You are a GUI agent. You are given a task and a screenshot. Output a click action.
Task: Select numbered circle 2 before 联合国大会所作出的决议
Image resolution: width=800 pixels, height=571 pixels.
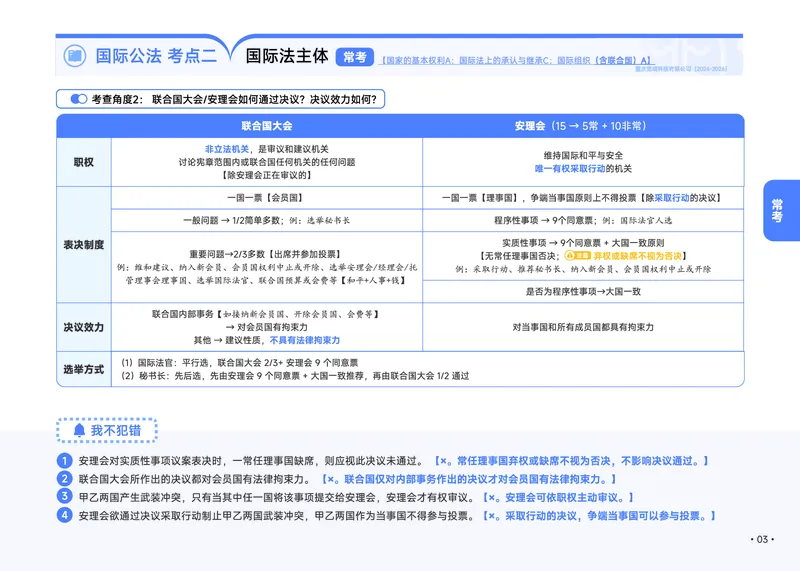[x=64, y=479]
